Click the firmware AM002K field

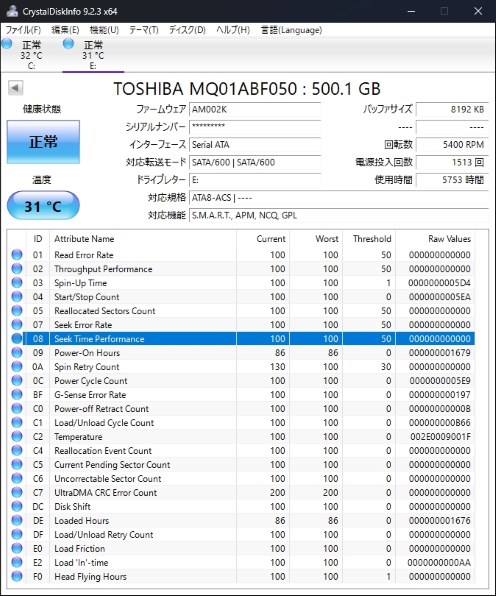pyautogui.click(x=255, y=109)
